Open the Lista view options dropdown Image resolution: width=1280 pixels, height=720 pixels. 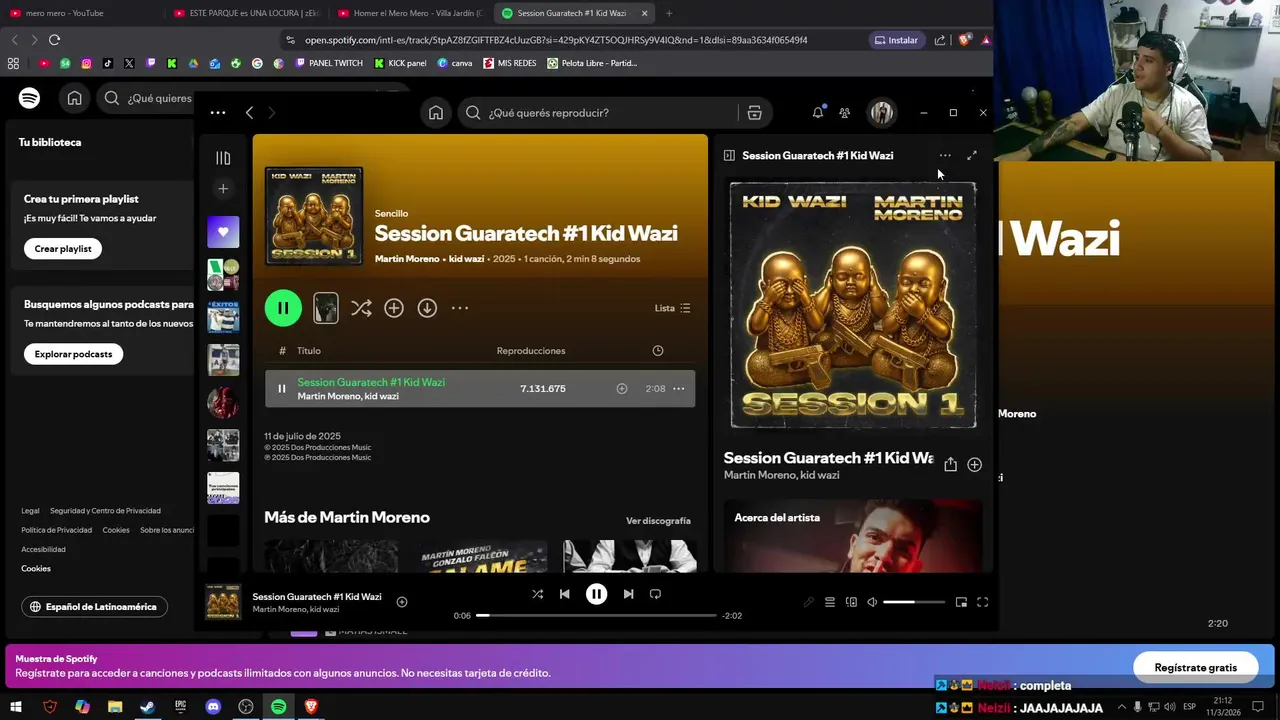pos(672,308)
